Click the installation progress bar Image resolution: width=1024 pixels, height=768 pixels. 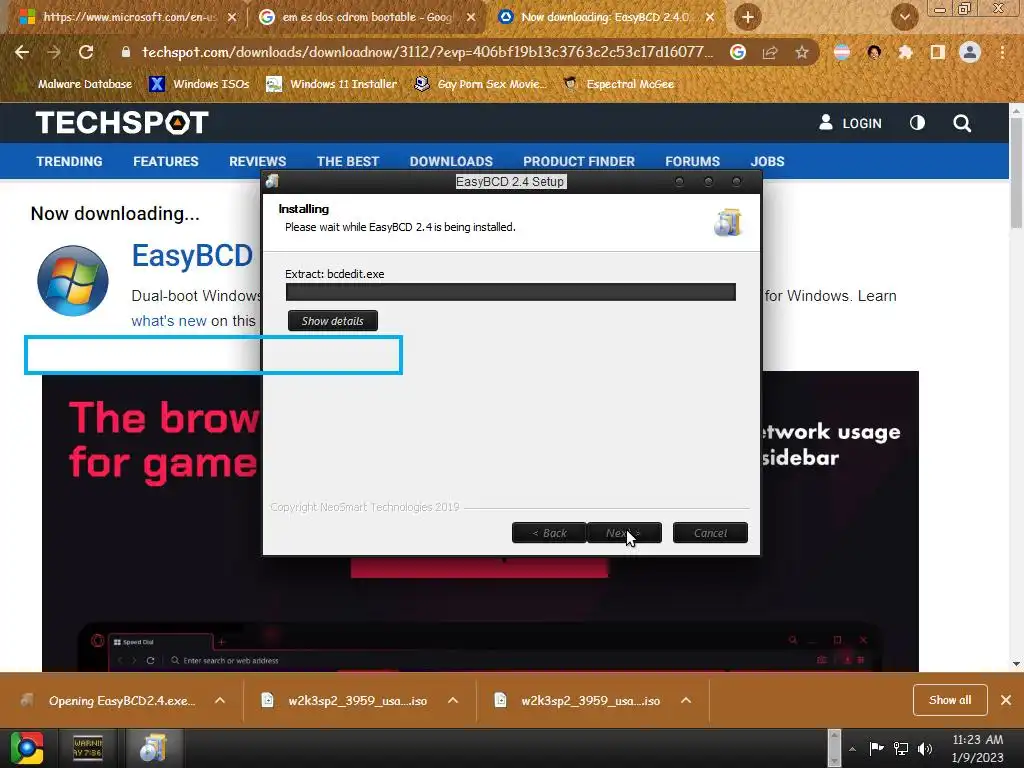(511, 292)
